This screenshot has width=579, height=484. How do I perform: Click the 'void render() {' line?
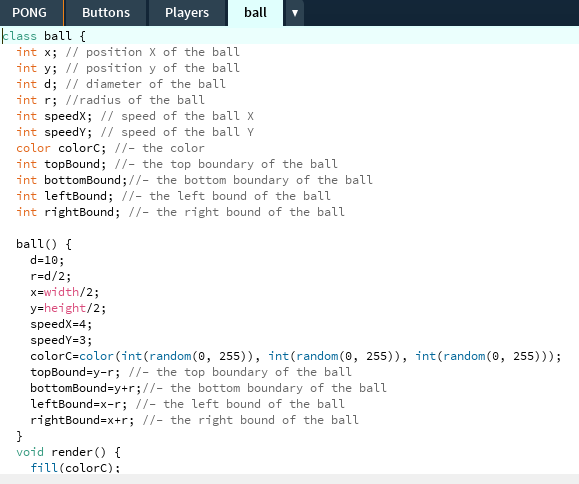(x=68, y=452)
